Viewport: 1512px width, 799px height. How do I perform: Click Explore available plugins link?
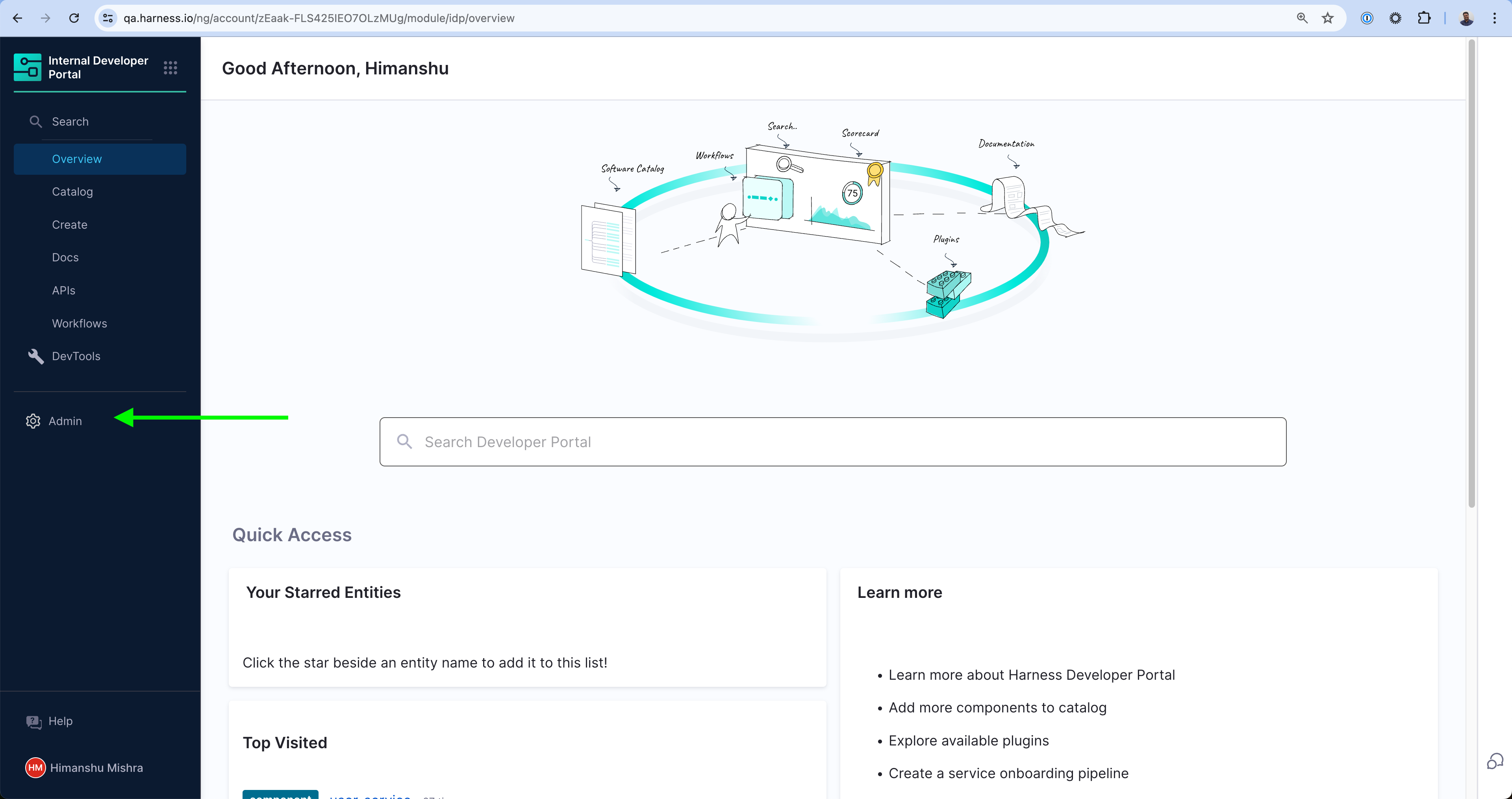(969, 740)
